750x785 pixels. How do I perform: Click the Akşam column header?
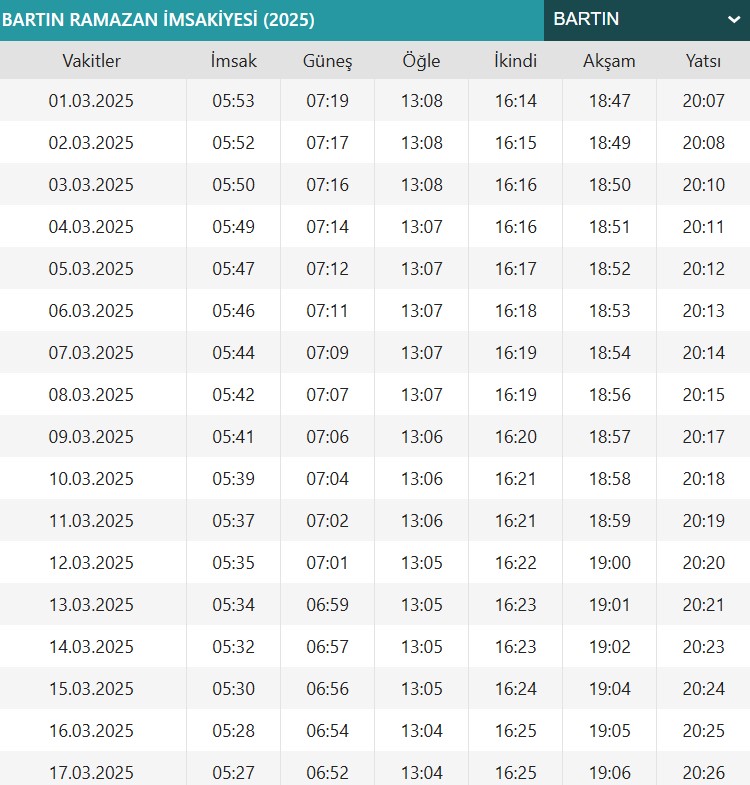609,61
